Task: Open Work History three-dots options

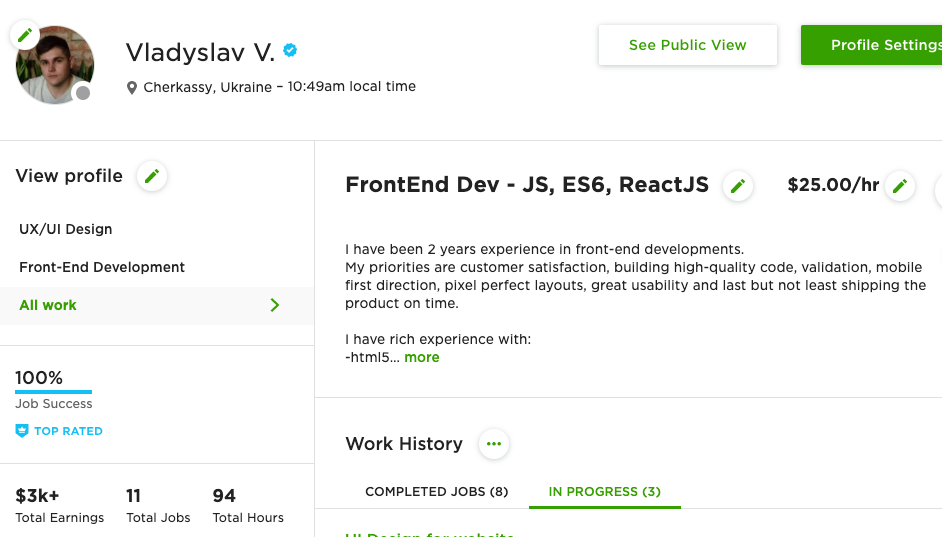Action: pyautogui.click(x=494, y=444)
